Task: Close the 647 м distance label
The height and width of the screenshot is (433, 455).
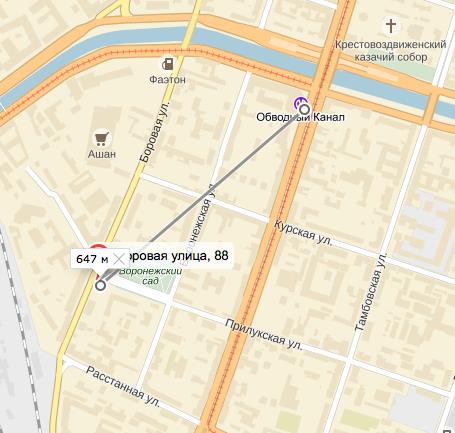Action: pyautogui.click(x=119, y=259)
